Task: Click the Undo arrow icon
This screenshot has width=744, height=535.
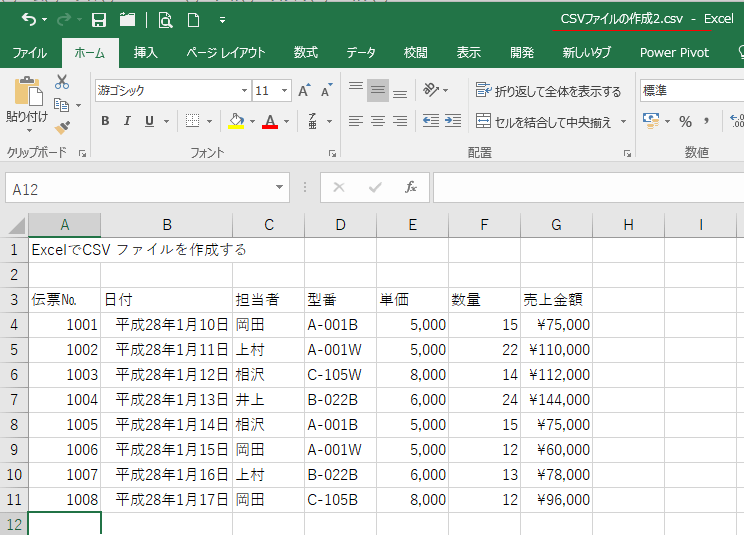Action: pos(28,20)
